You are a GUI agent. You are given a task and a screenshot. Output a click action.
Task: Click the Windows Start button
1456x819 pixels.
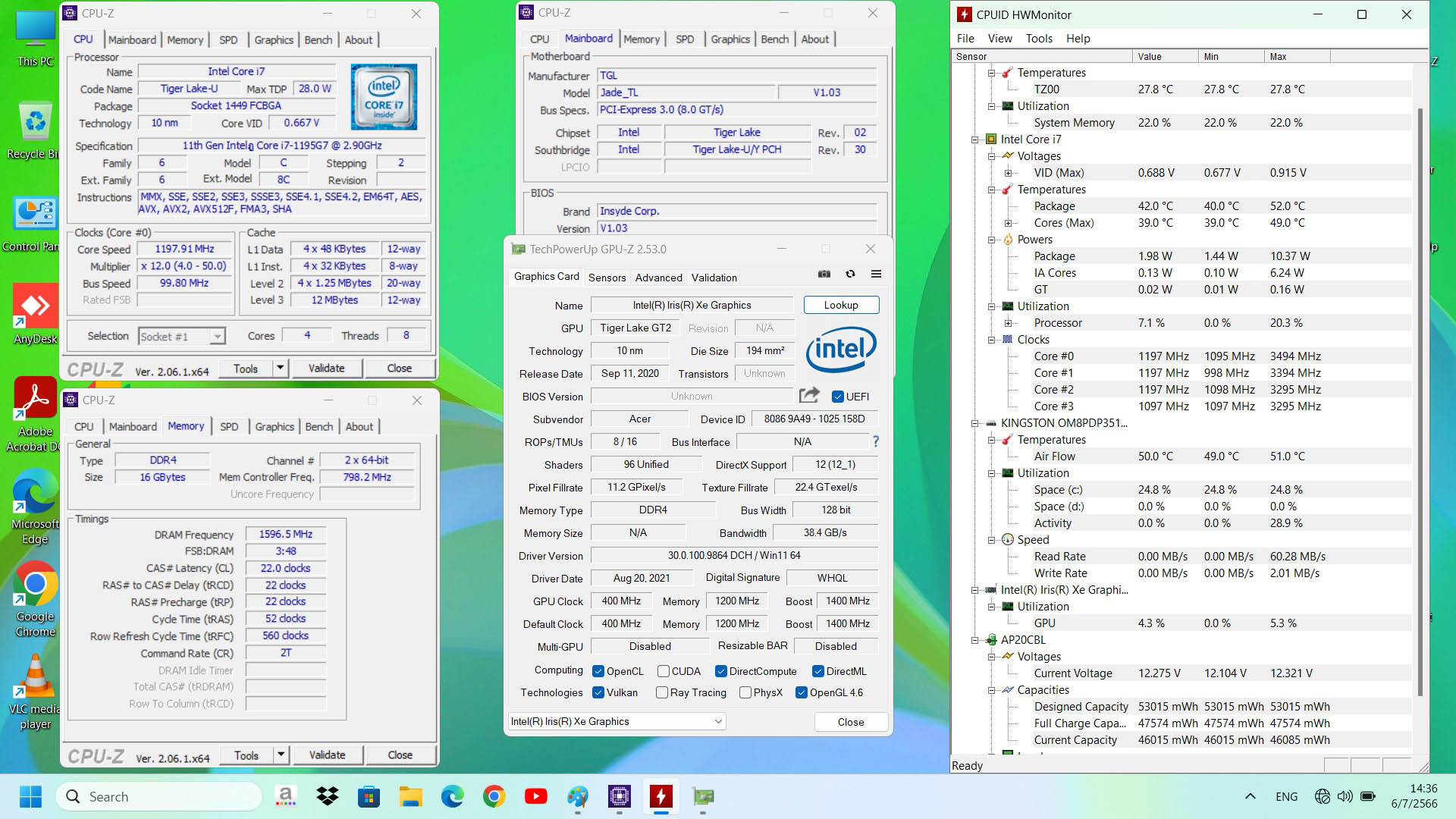point(30,796)
